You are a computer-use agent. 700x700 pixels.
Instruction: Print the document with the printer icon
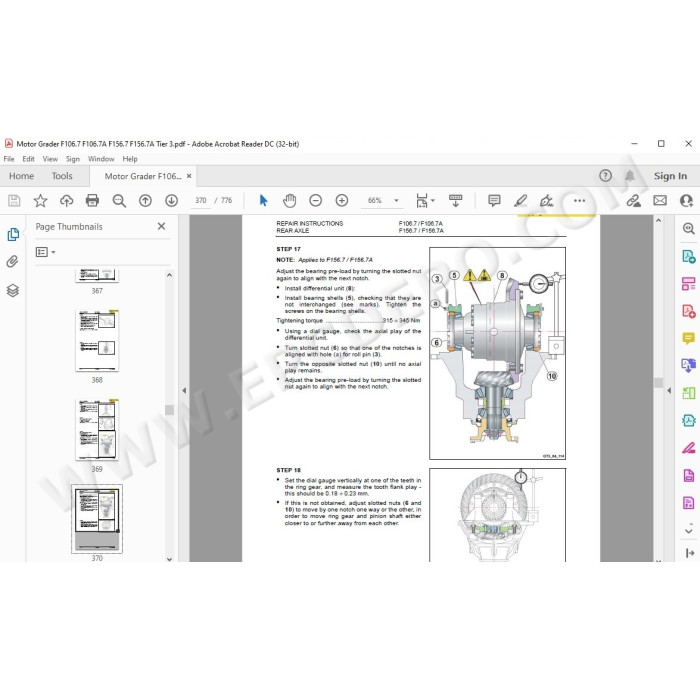tap(92, 200)
